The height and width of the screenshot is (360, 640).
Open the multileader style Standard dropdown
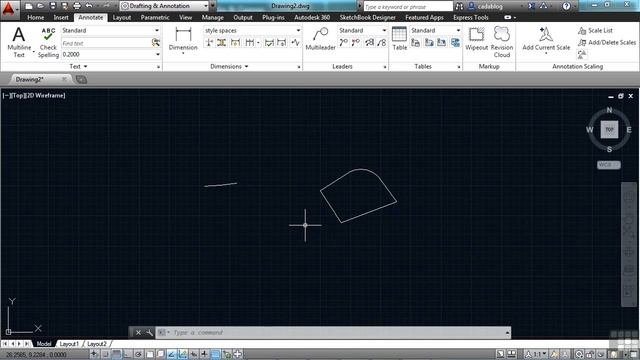[384, 31]
